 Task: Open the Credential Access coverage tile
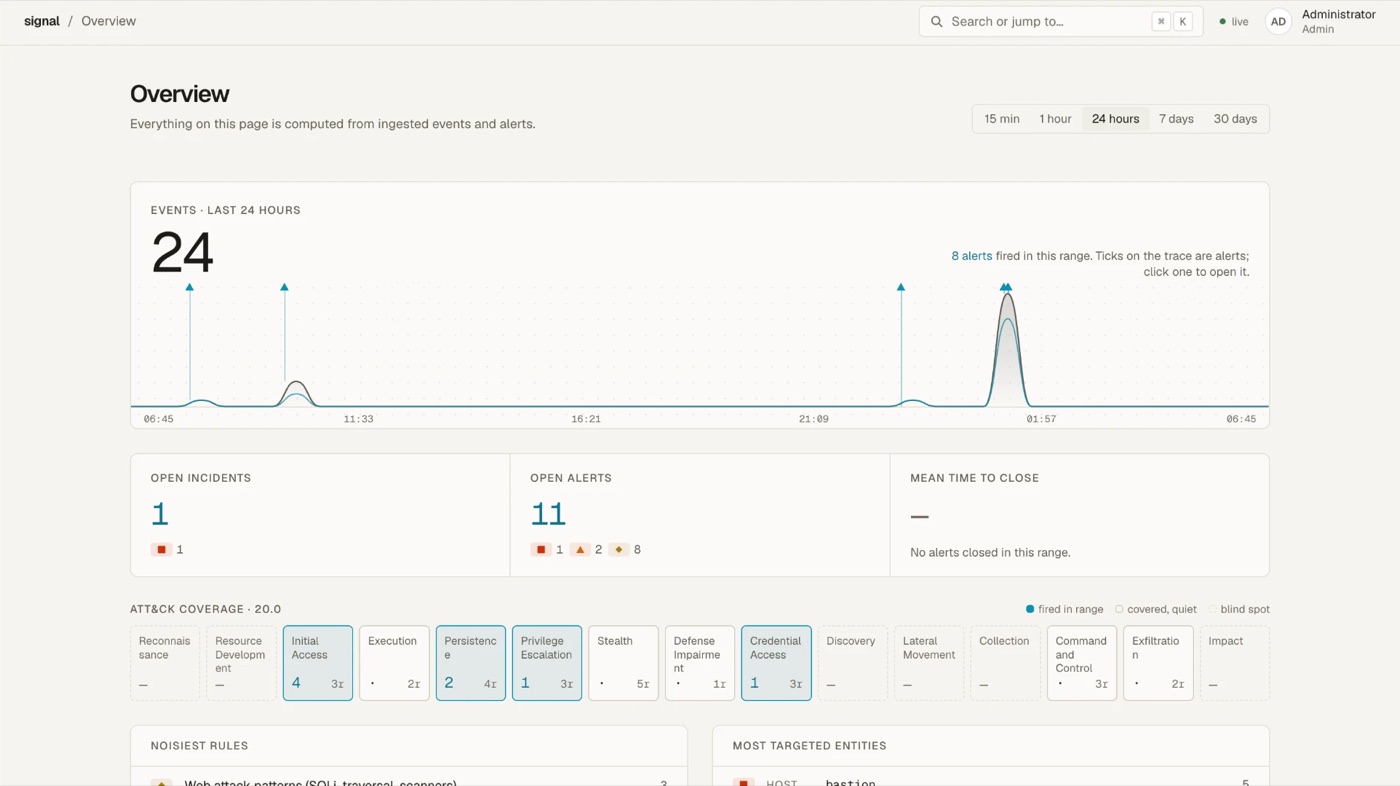[776, 663]
